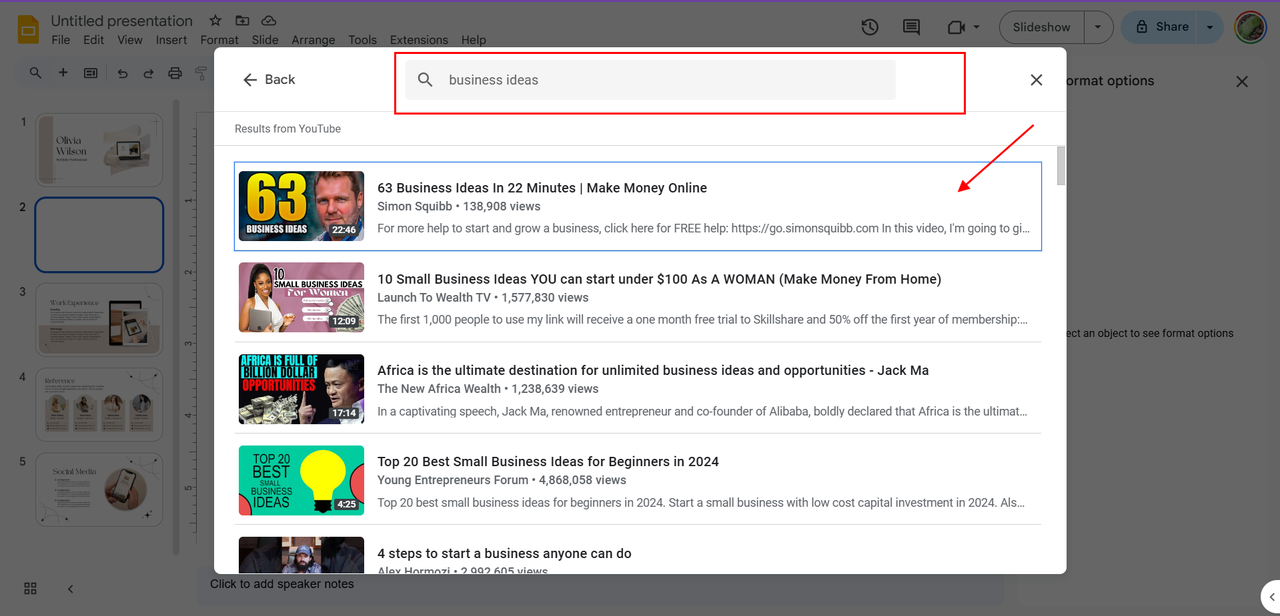Click the side panel expand arrow
This screenshot has width=1280, height=616.
1270,596
